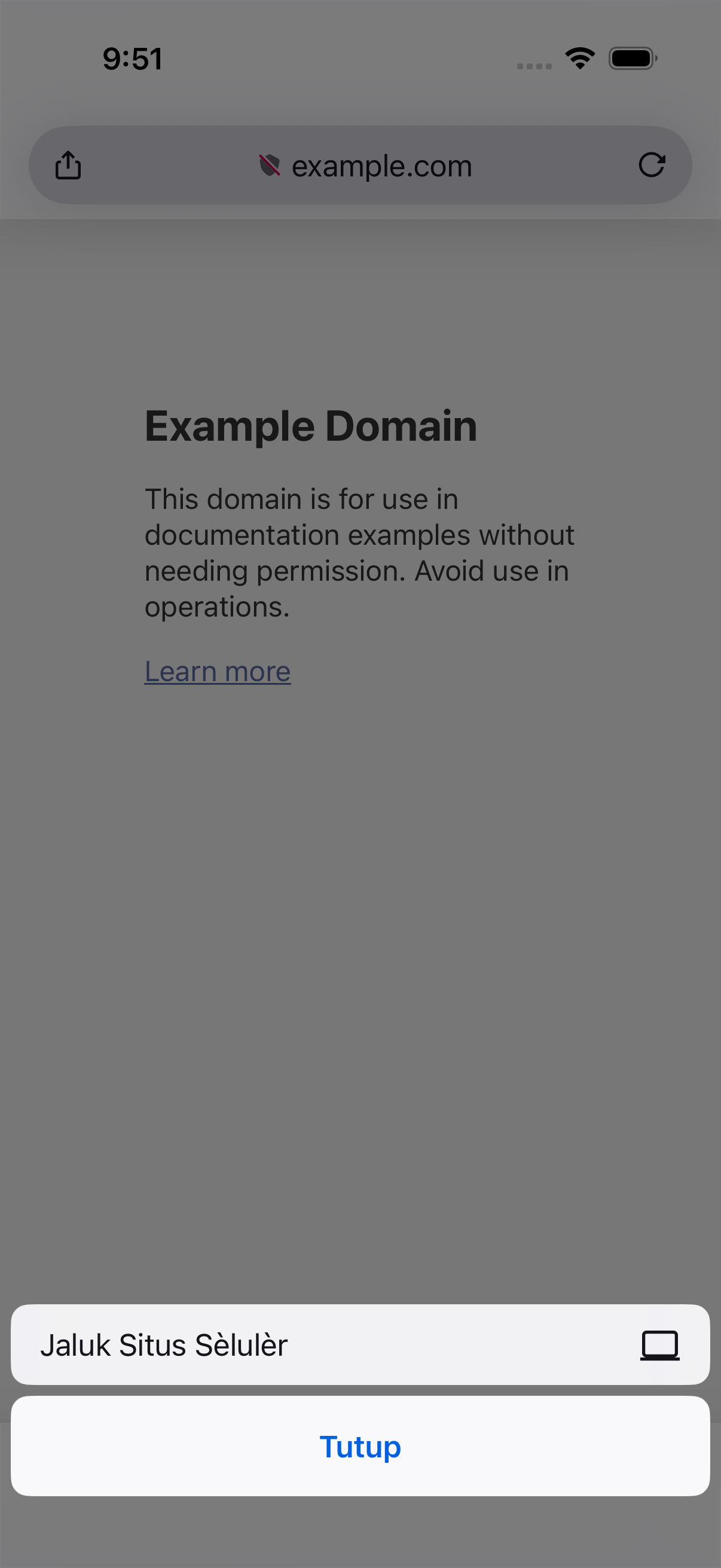Tap the share icon in address bar
The width and height of the screenshot is (721, 1568).
[68, 165]
